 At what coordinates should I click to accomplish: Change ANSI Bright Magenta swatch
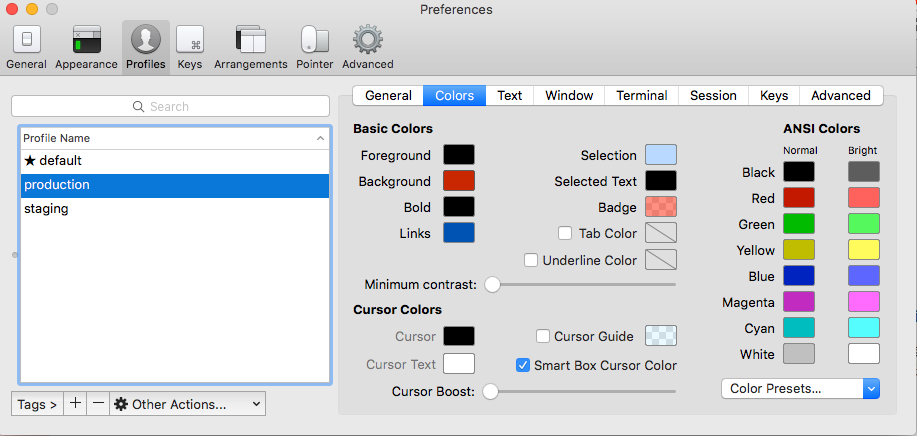coord(864,302)
